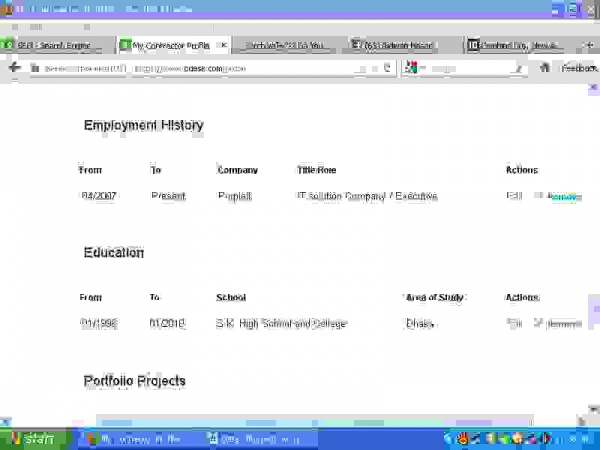The width and height of the screenshot is (600, 450).
Task: Remove the Poplait employment entry
Action: click(565, 197)
